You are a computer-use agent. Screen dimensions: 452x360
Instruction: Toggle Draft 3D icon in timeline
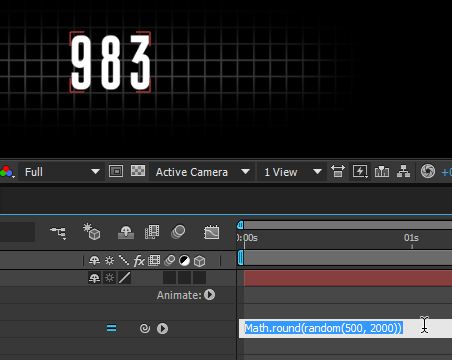pyautogui.click(x=92, y=232)
